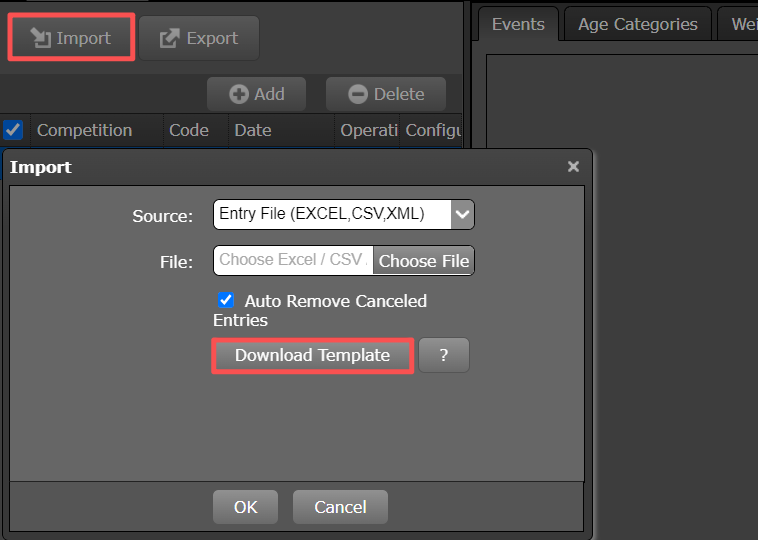
Task: Click the Choose File button
Action: [x=423, y=261]
